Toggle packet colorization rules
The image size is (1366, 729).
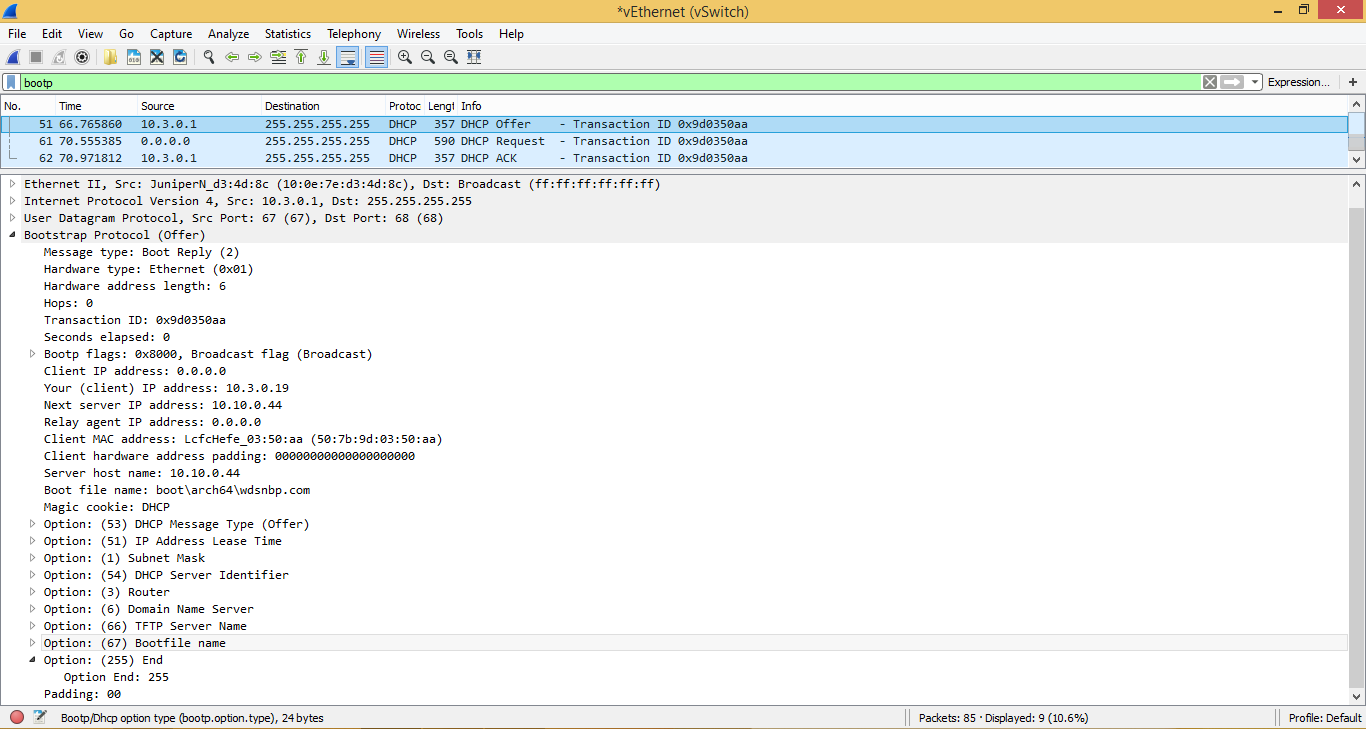[377, 57]
